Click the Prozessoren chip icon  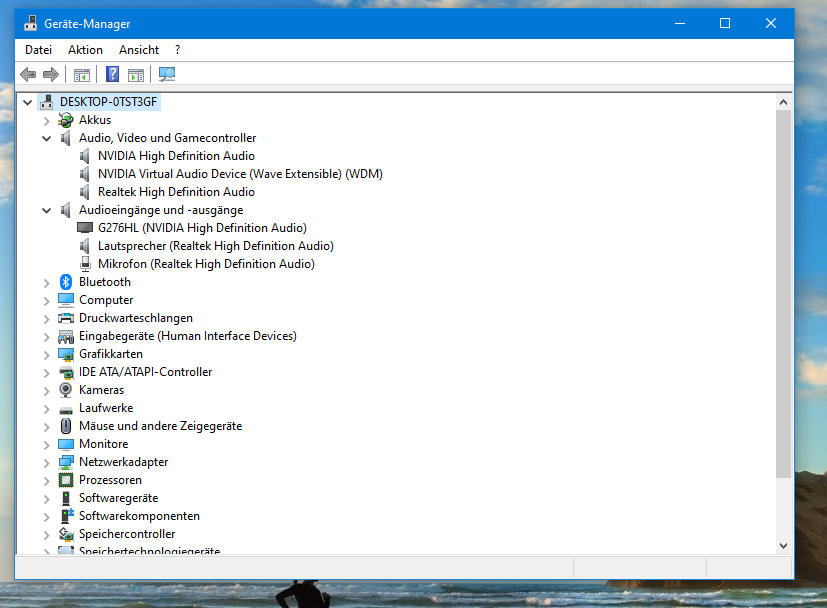pyautogui.click(x=65, y=480)
